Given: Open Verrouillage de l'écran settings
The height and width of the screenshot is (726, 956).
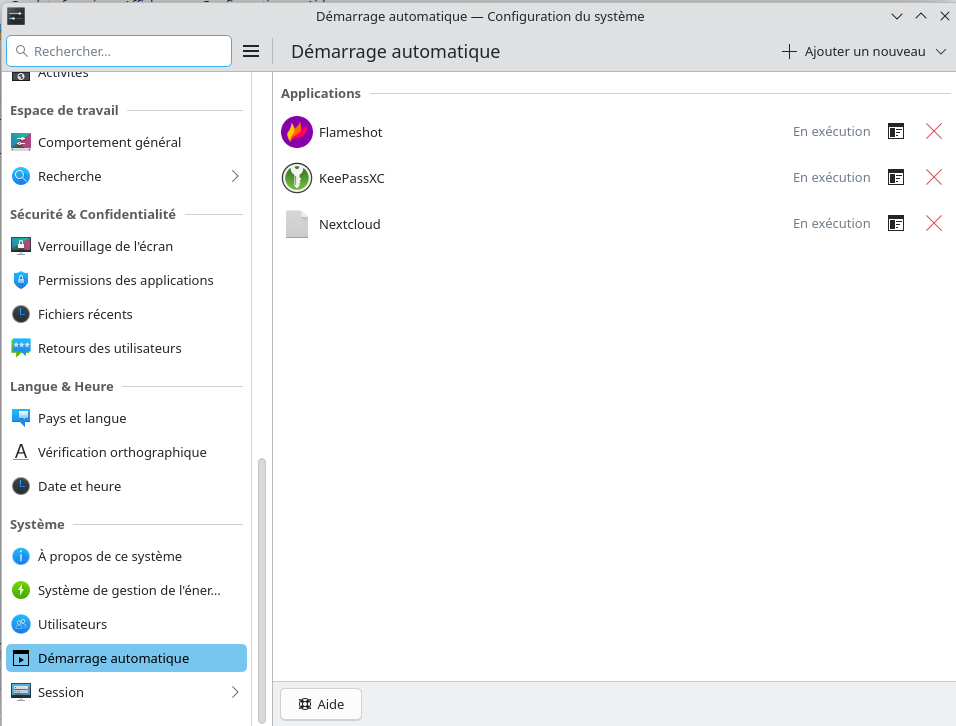Looking at the screenshot, I should tap(105, 246).
